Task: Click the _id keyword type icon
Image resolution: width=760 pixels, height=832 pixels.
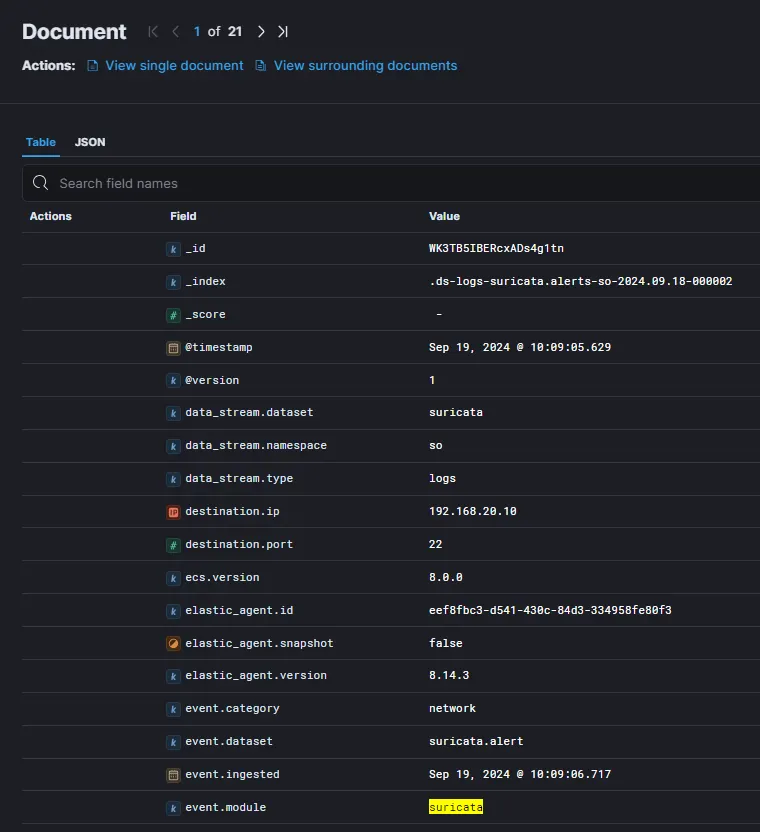Action: [x=173, y=249]
